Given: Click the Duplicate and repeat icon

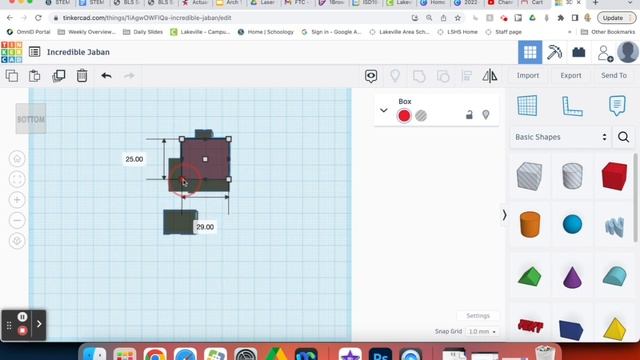Looking at the screenshot, I should pos(59,76).
